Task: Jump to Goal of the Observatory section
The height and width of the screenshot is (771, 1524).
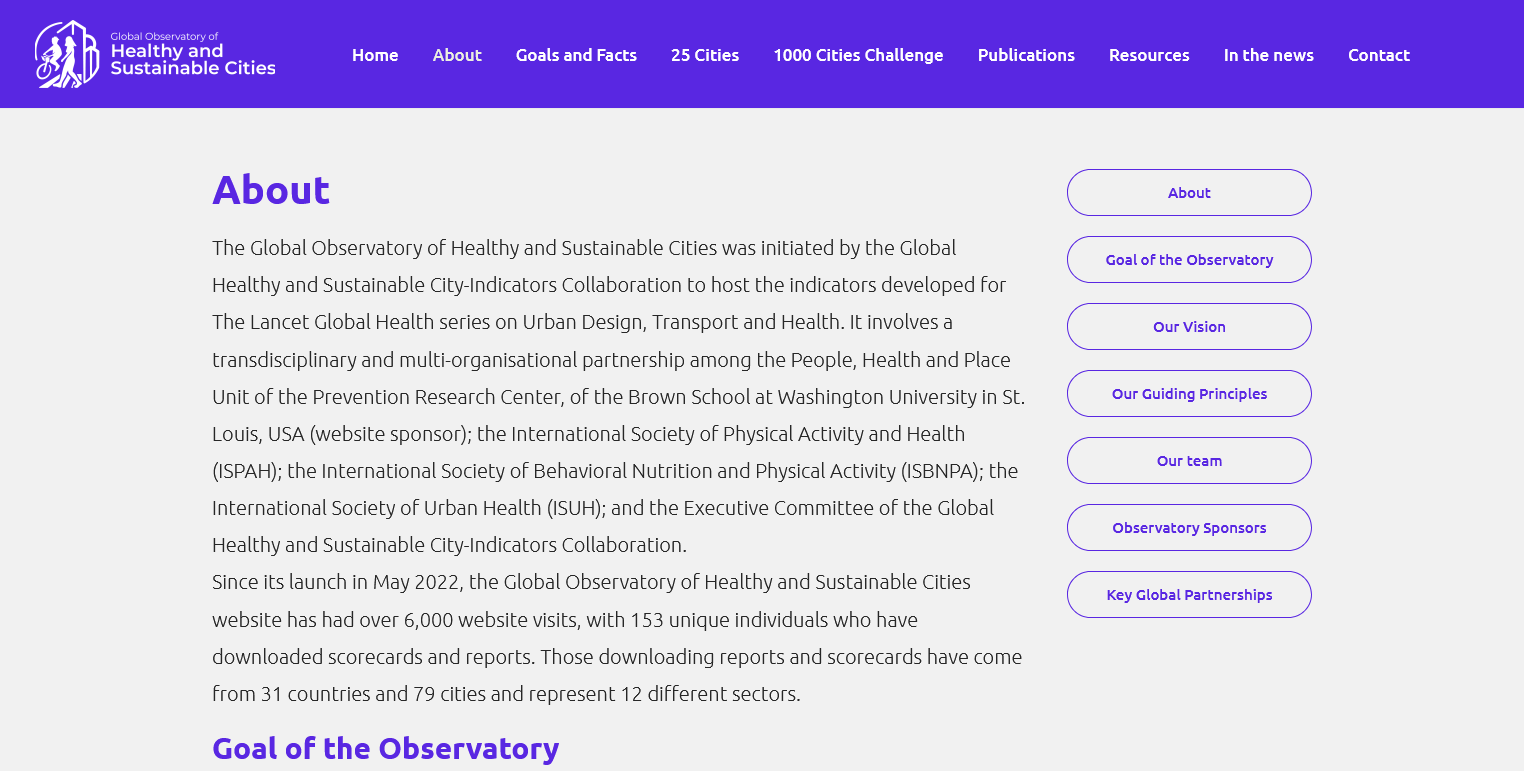Action: pos(1189,260)
